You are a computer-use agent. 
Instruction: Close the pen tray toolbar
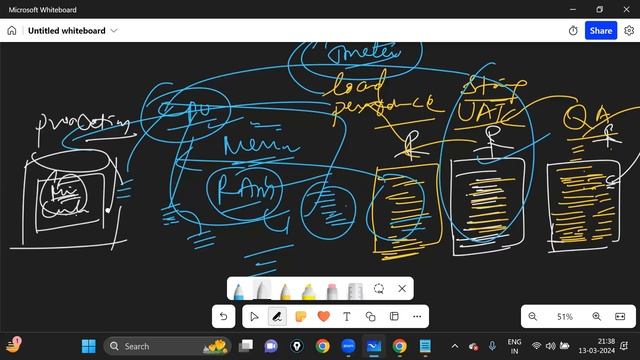(402, 289)
